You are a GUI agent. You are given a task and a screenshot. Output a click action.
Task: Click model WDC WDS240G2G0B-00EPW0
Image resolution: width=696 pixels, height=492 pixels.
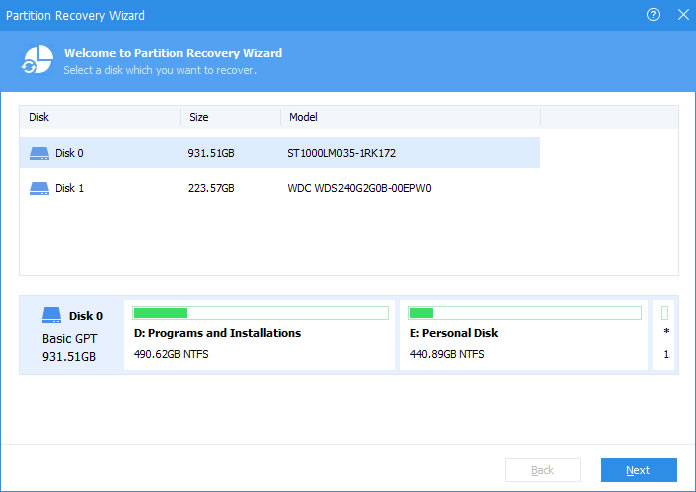tap(359, 188)
